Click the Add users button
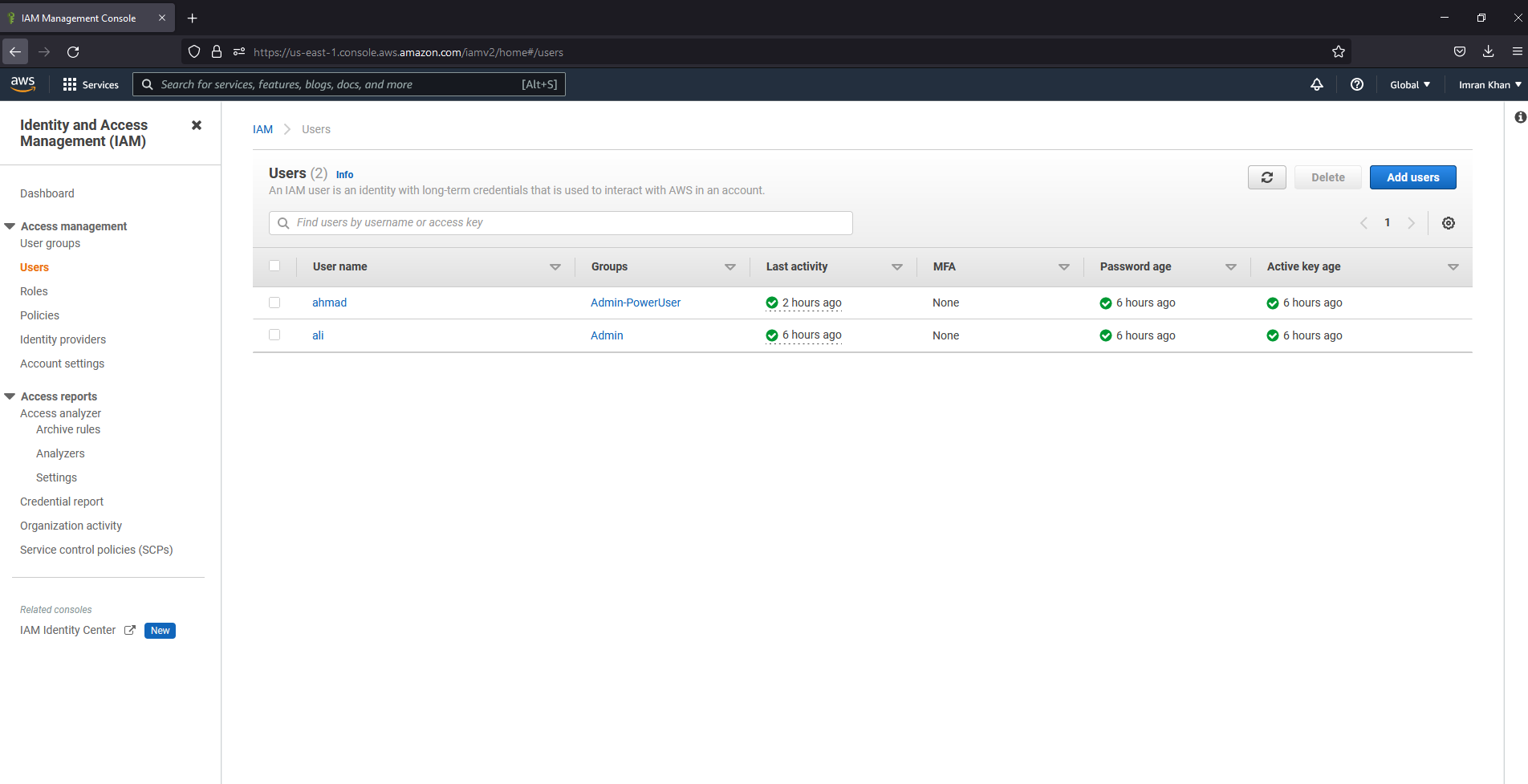Screen dimensions: 1528x784 point(1412,177)
